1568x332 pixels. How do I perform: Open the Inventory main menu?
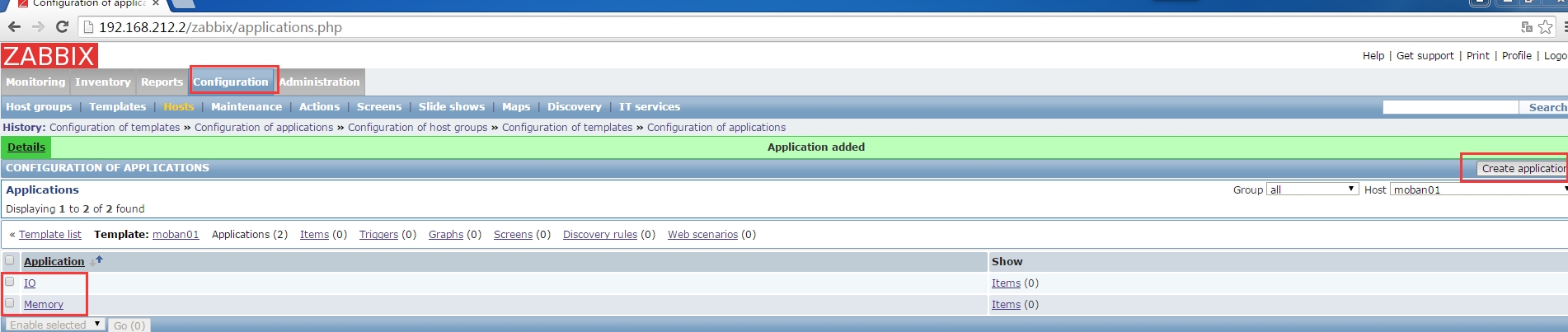click(x=102, y=82)
